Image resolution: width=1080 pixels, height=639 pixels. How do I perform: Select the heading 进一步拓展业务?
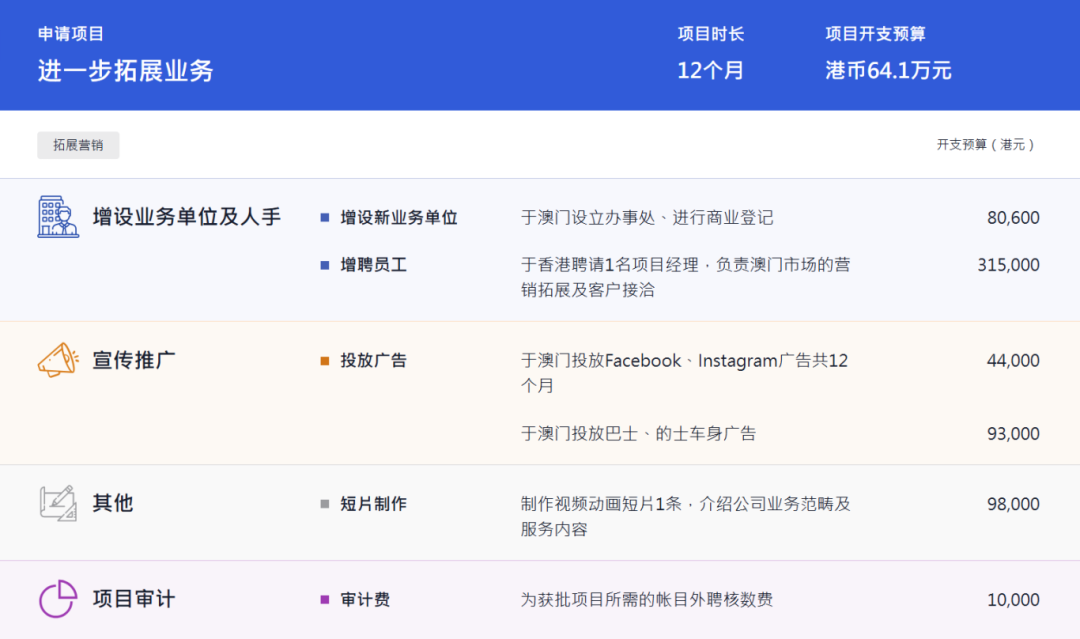point(125,70)
